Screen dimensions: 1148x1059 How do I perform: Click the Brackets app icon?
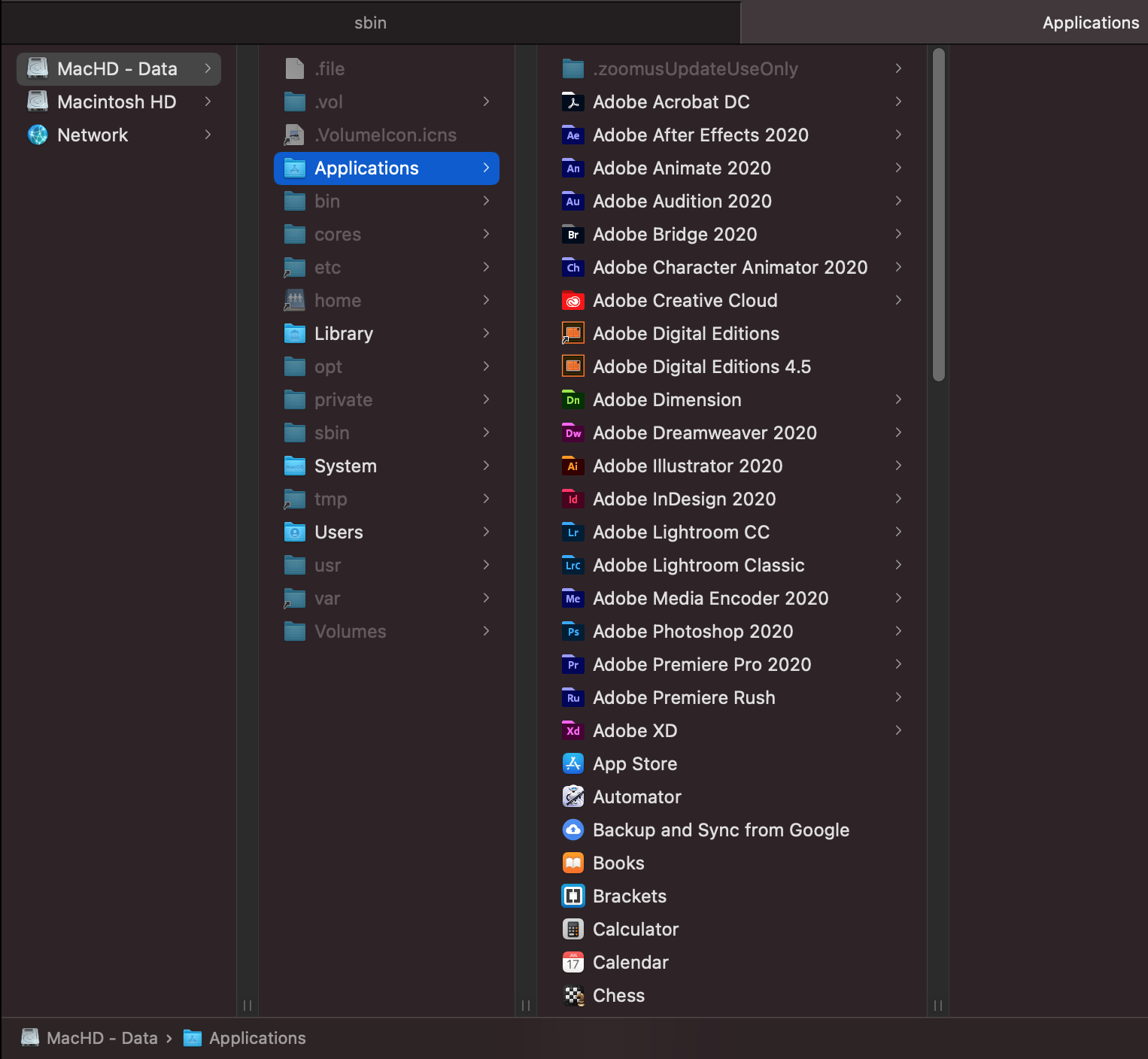(x=573, y=896)
